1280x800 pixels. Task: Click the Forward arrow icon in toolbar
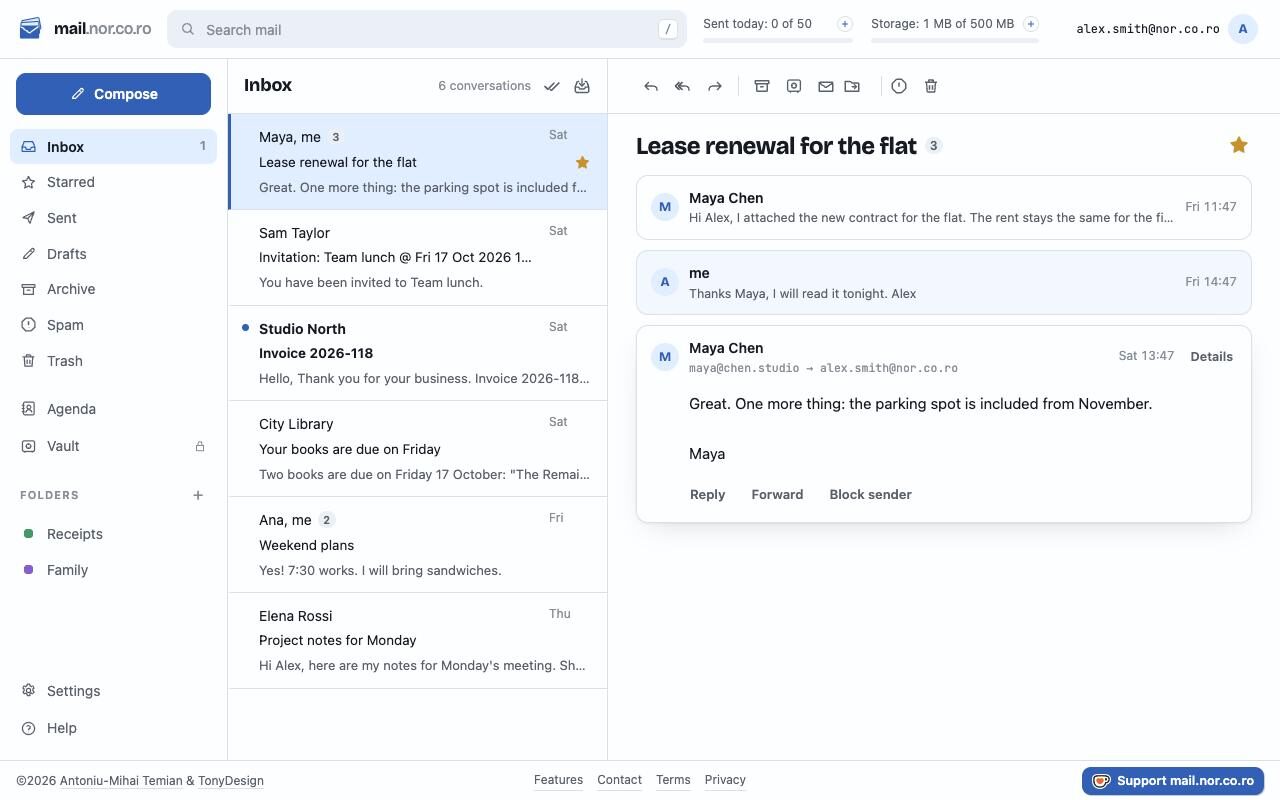pos(715,86)
